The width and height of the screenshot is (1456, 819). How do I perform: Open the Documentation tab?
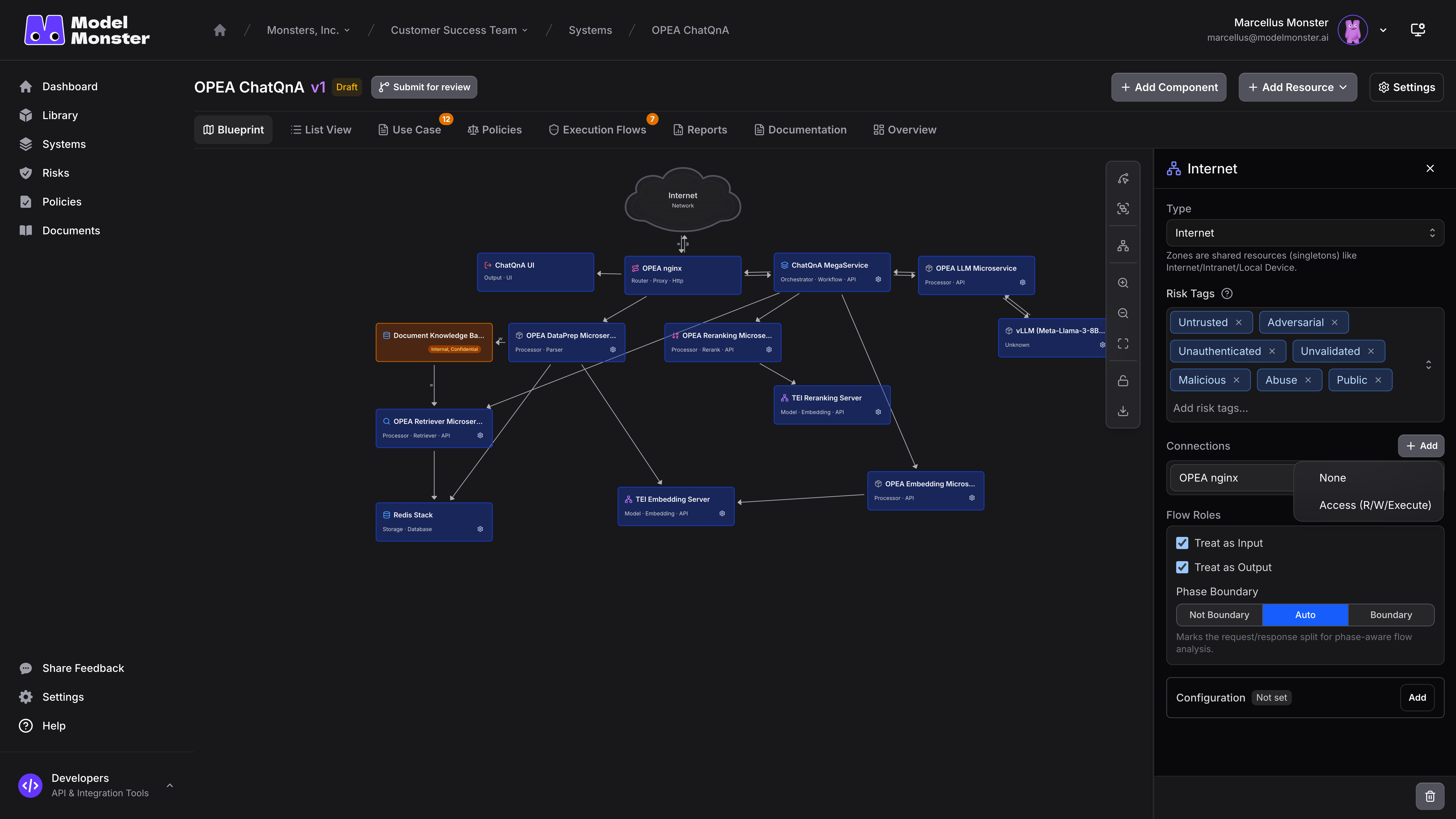click(800, 129)
